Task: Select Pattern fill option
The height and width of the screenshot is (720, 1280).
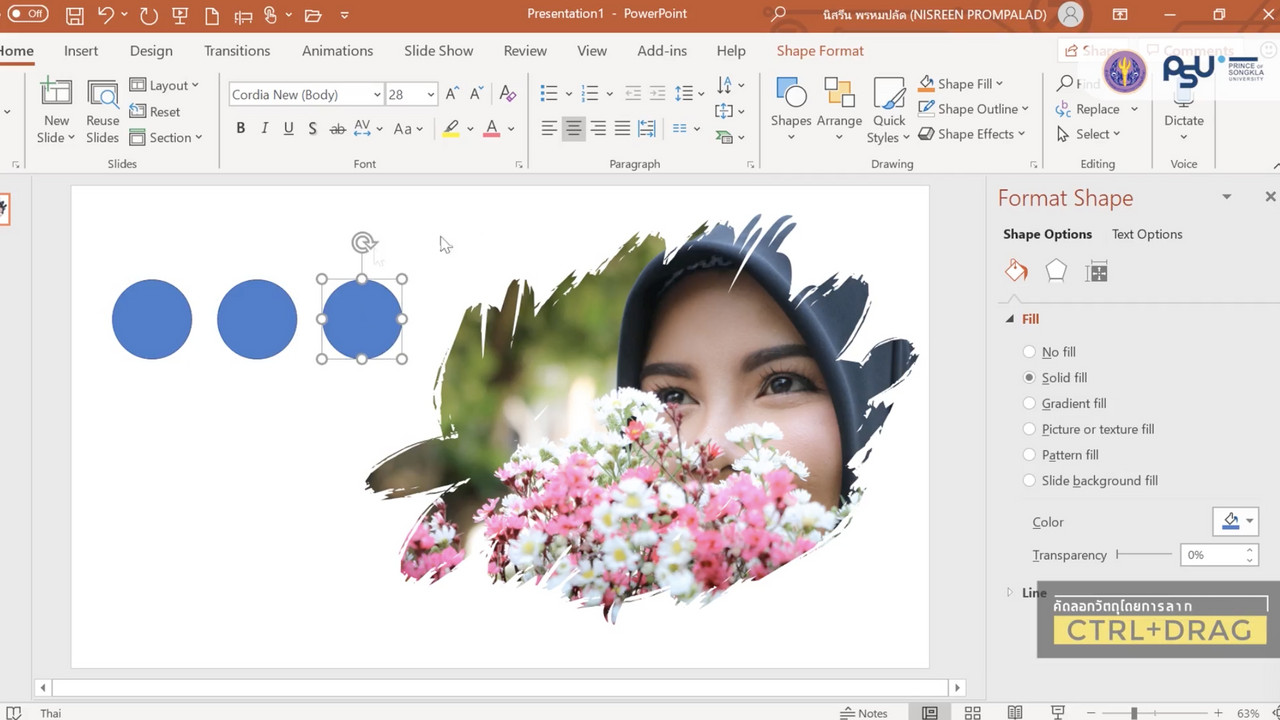Action: point(1061,455)
